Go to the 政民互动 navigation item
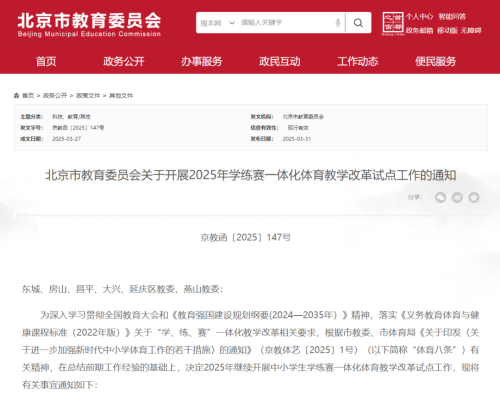Viewport: 500px width, 394px height. [280, 61]
